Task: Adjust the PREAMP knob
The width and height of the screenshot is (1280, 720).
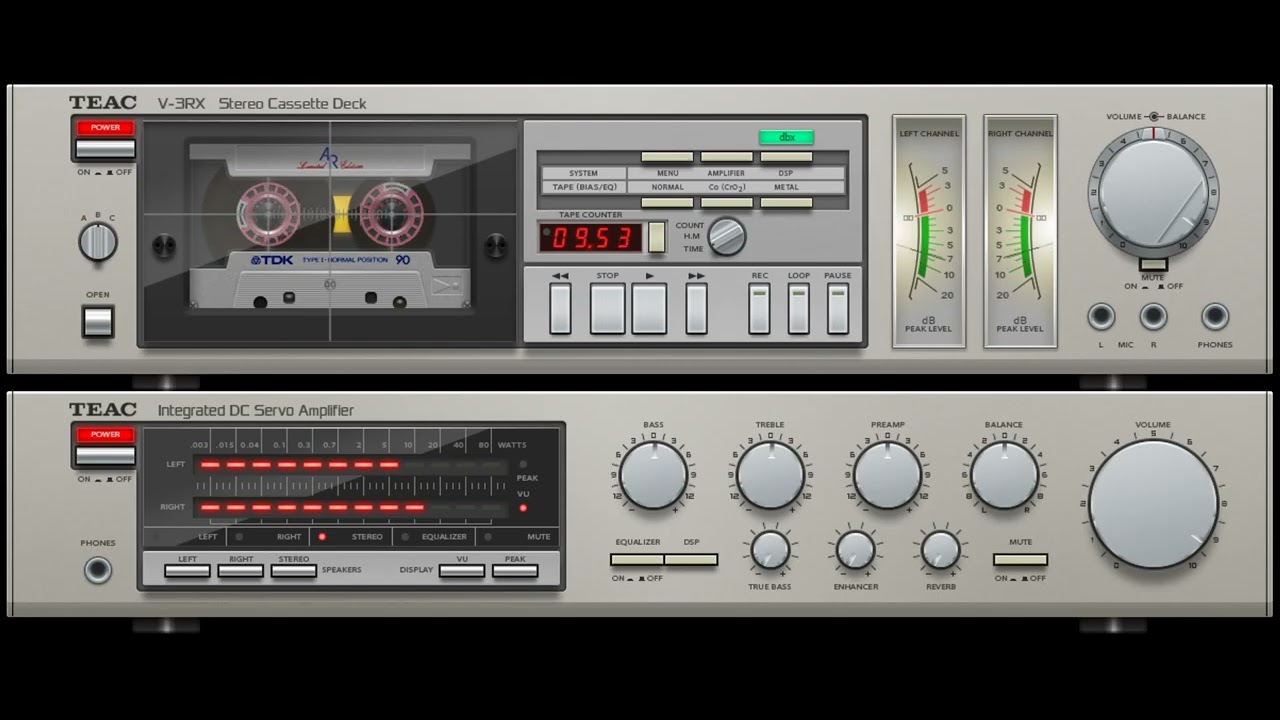Action: coord(887,475)
